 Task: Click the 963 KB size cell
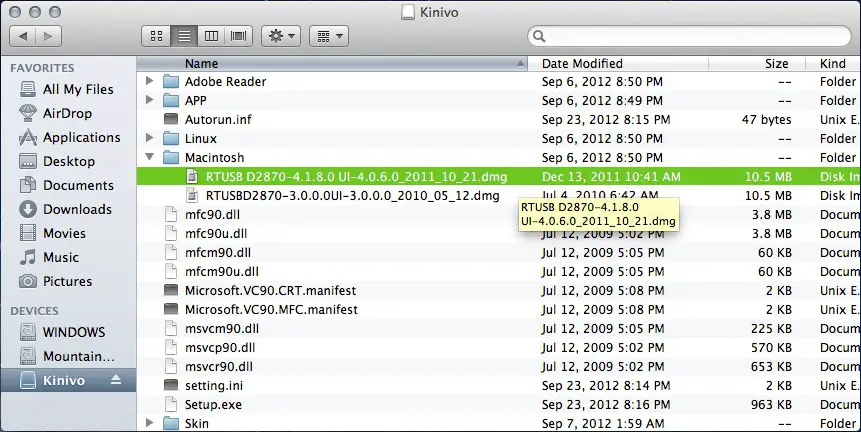(771, 405)
